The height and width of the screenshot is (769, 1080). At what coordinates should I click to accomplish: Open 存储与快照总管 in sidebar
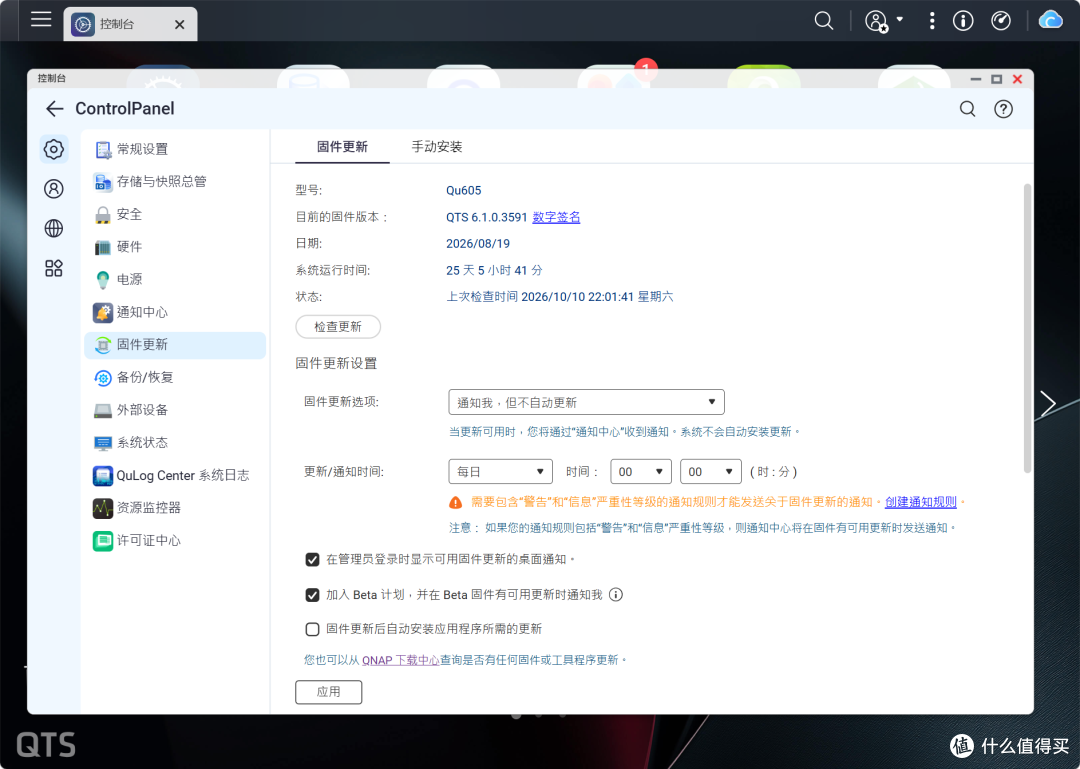[175, 181]
